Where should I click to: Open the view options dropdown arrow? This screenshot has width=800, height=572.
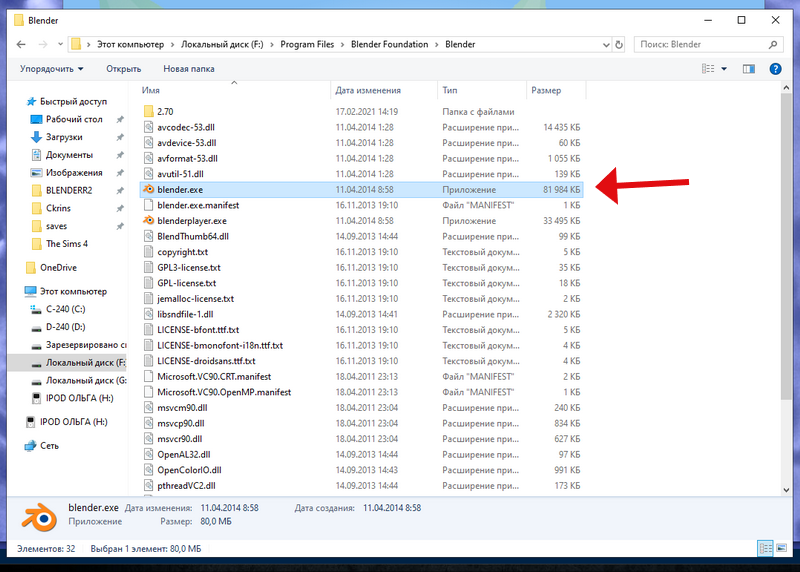723,69
